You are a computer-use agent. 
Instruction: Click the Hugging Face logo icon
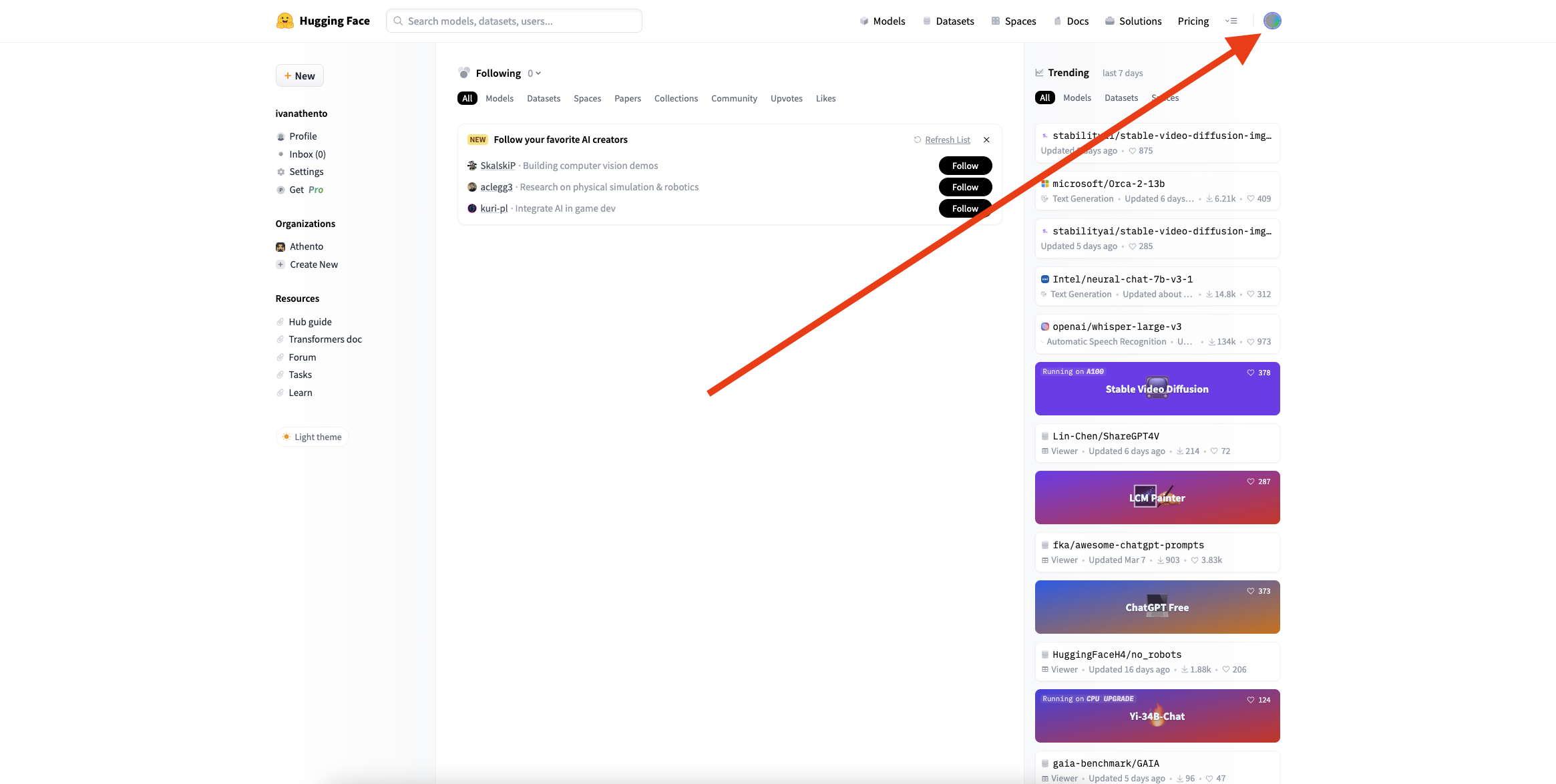[x=285, y=21]
